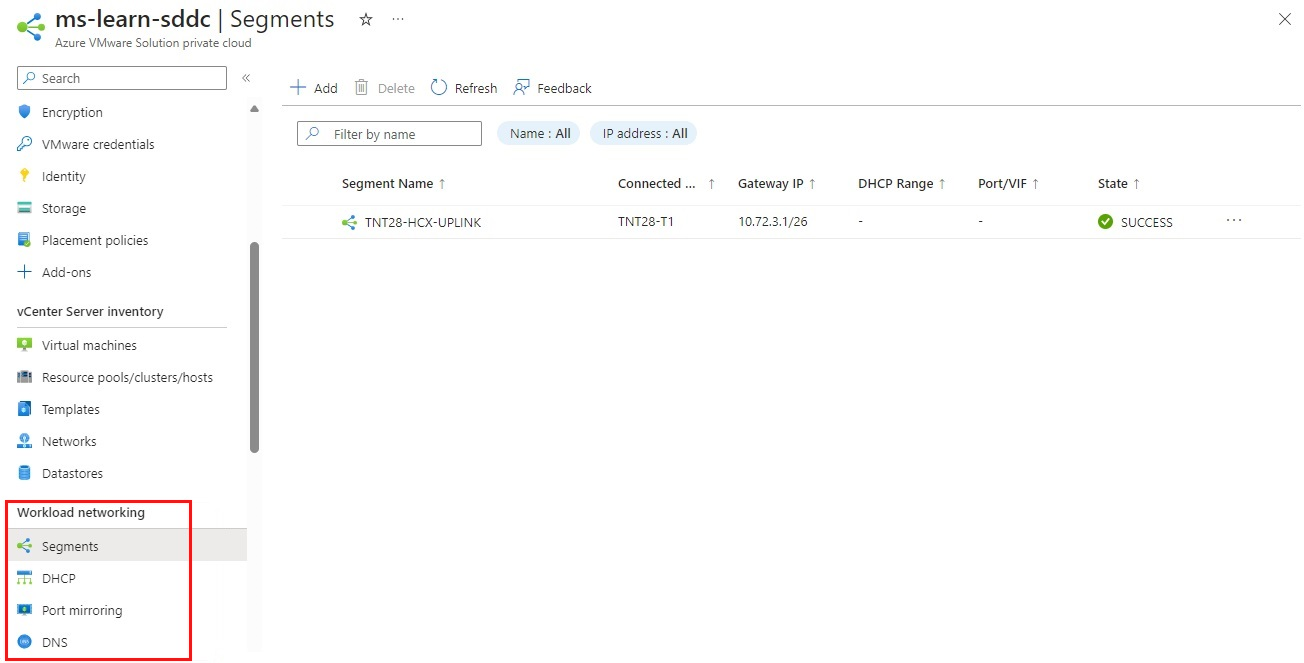Open the Name : All filter
Viewport: 1304px width, 663px height.
[x=539, y=133]
